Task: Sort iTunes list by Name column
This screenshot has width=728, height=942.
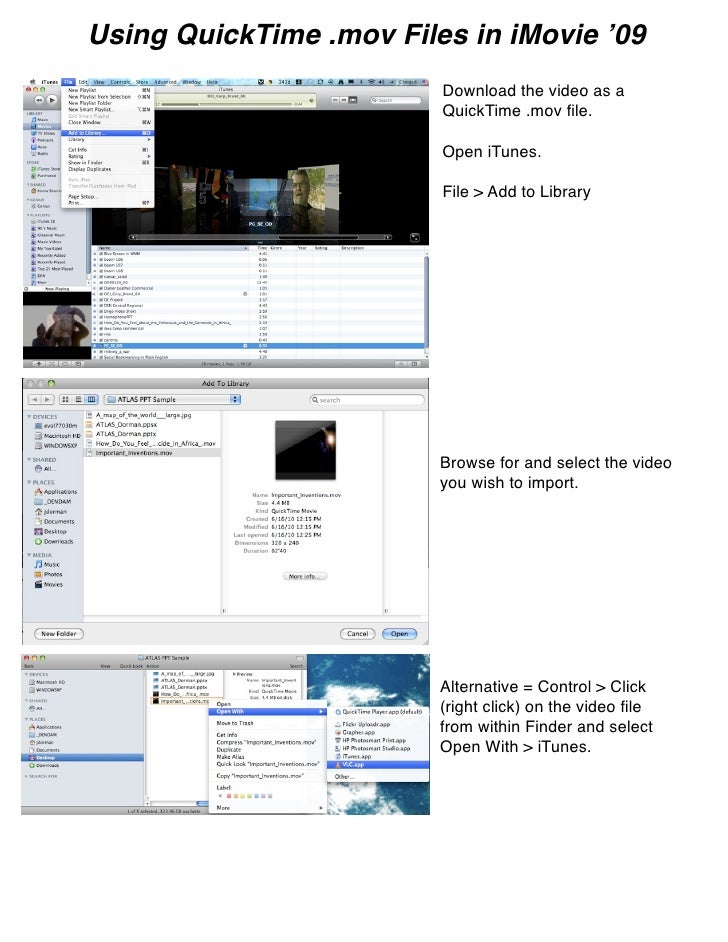Action: coord(172,248)
